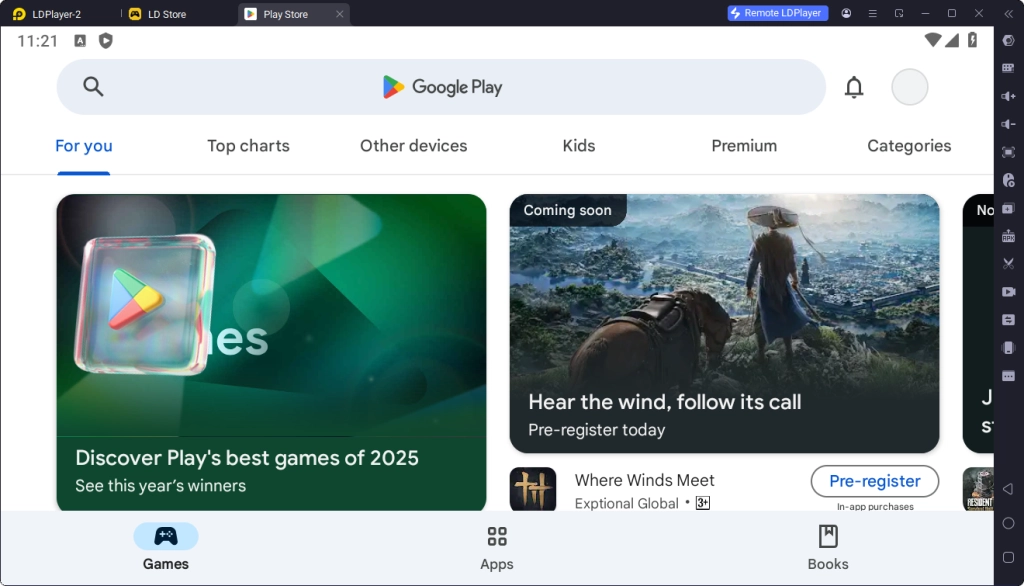This screenshot has width=1024, height=586.
Task: Switch to the Top charts tab
Action: 248,146
